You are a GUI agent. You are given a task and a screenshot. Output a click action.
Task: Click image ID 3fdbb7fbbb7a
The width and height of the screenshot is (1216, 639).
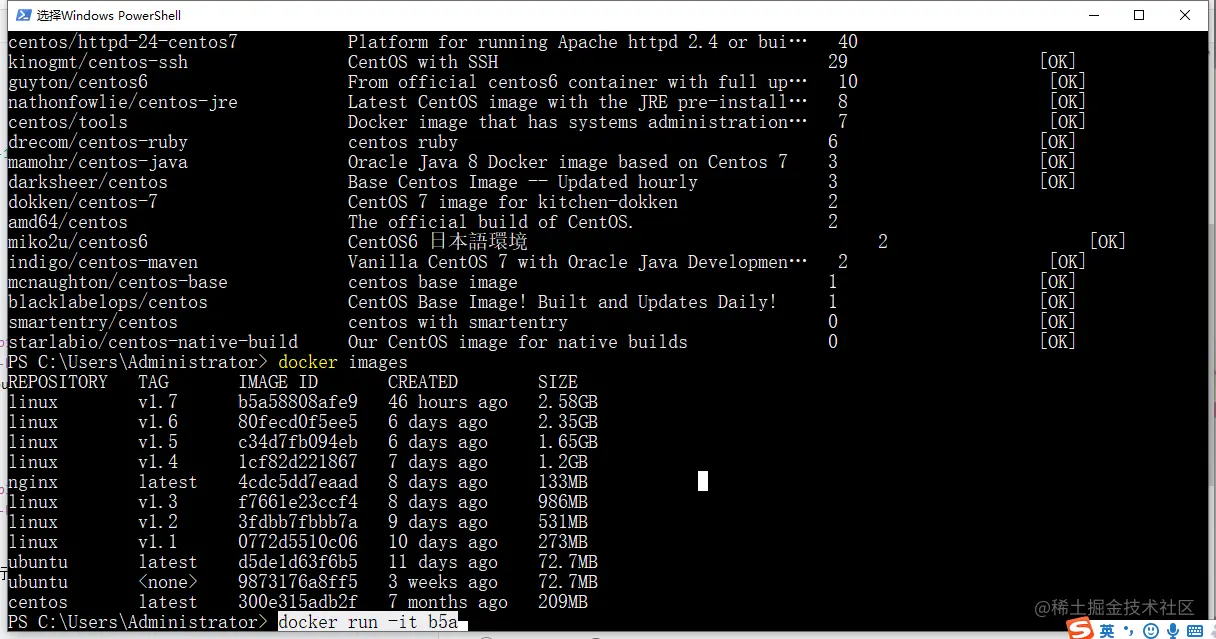298,522
